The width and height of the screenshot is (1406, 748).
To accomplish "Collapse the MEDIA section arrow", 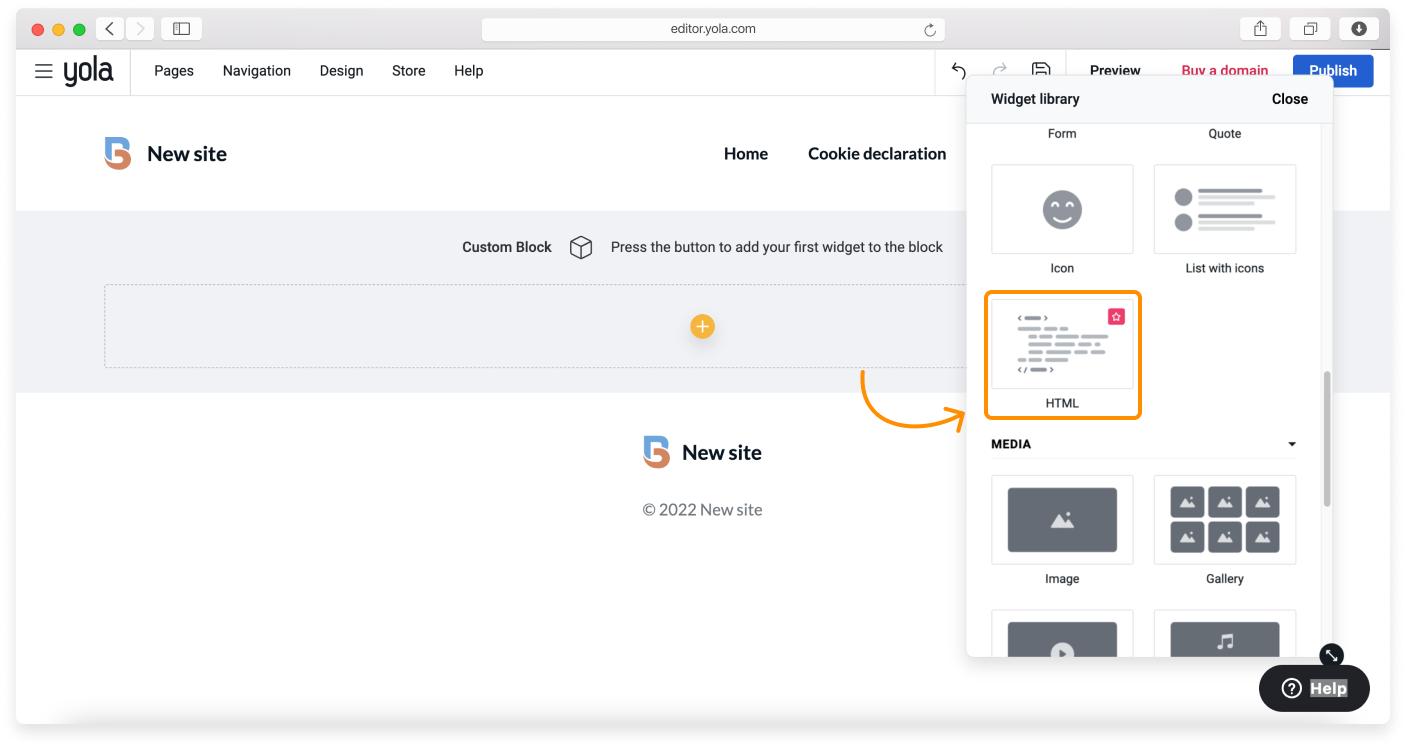I will (1292, 444).
